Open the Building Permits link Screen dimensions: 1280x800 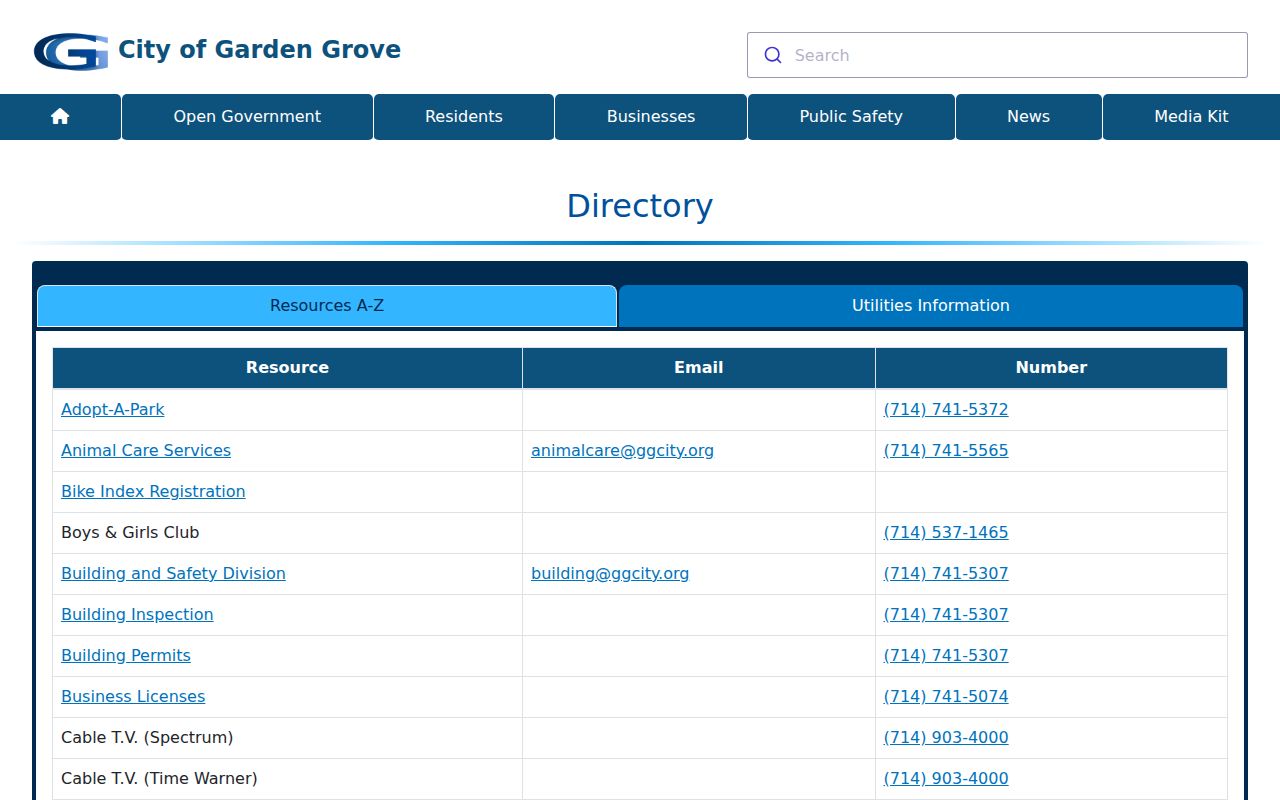point(126,655)
